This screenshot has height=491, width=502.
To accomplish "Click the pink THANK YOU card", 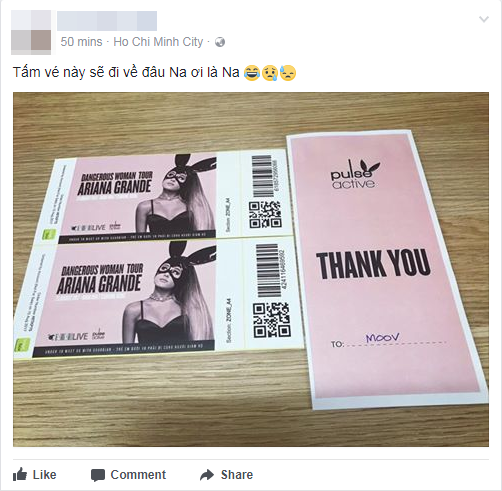I will (387, 269).
